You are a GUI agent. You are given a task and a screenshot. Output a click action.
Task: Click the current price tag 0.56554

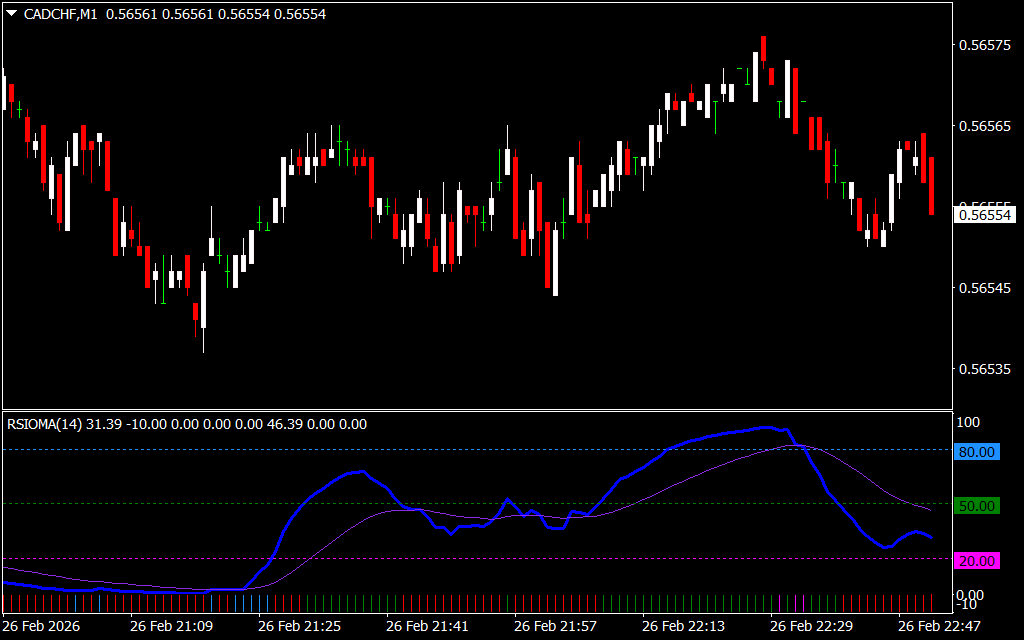984,215
